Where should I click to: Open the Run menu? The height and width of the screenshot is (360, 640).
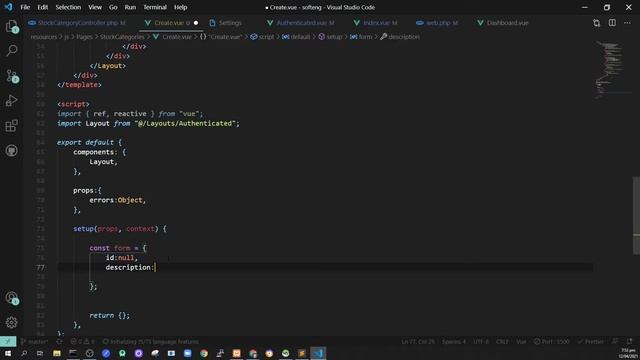tap(130, 7)
